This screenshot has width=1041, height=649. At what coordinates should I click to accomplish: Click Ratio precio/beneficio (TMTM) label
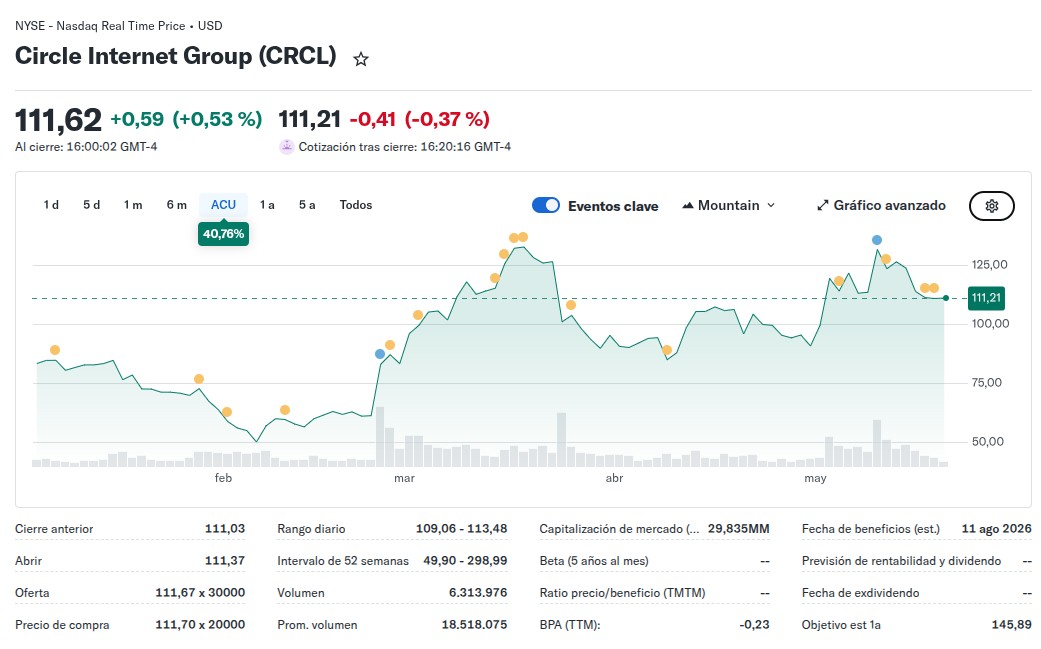pyautogui.click(x=623, y=593)
